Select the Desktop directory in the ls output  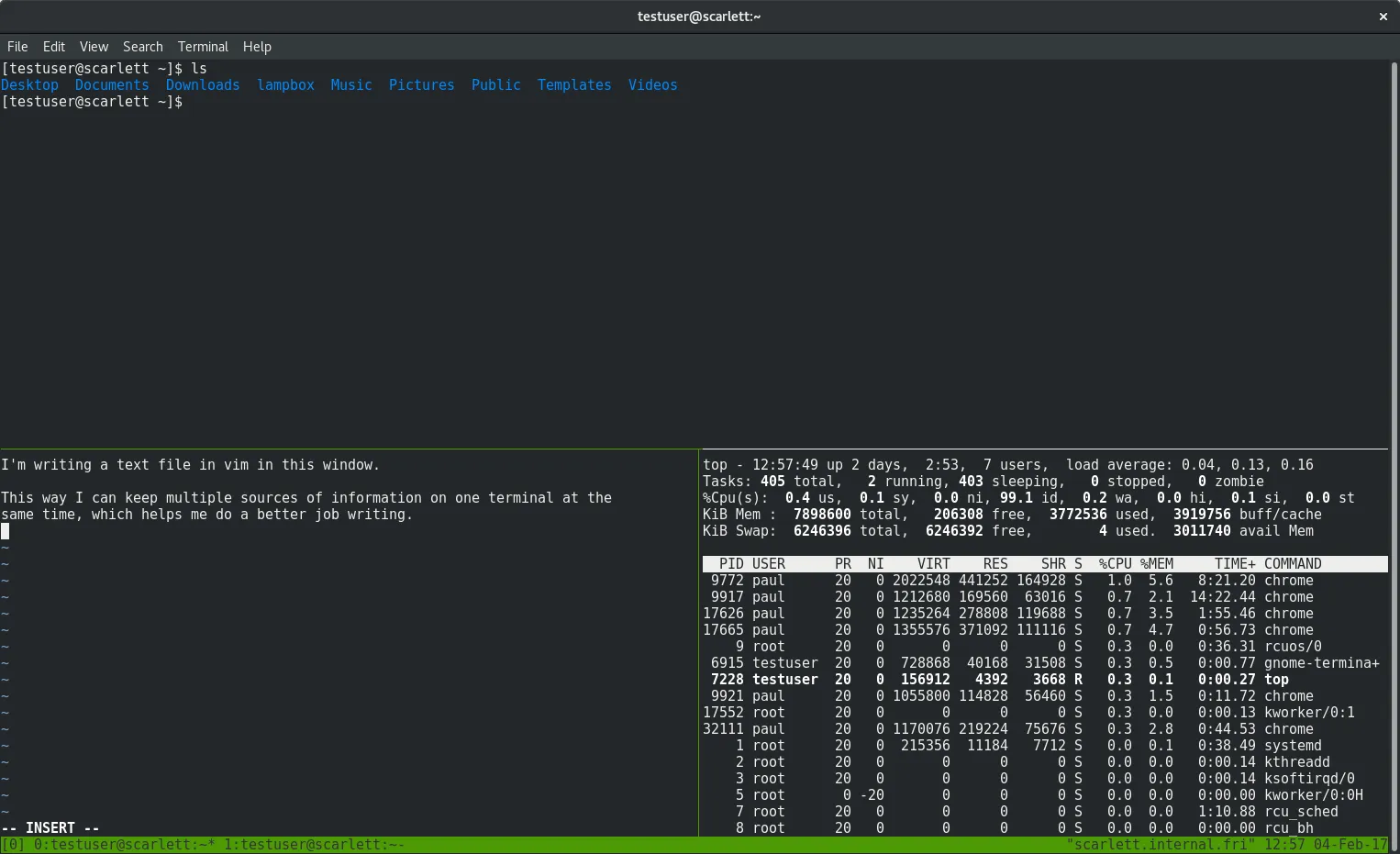[29, 84]
